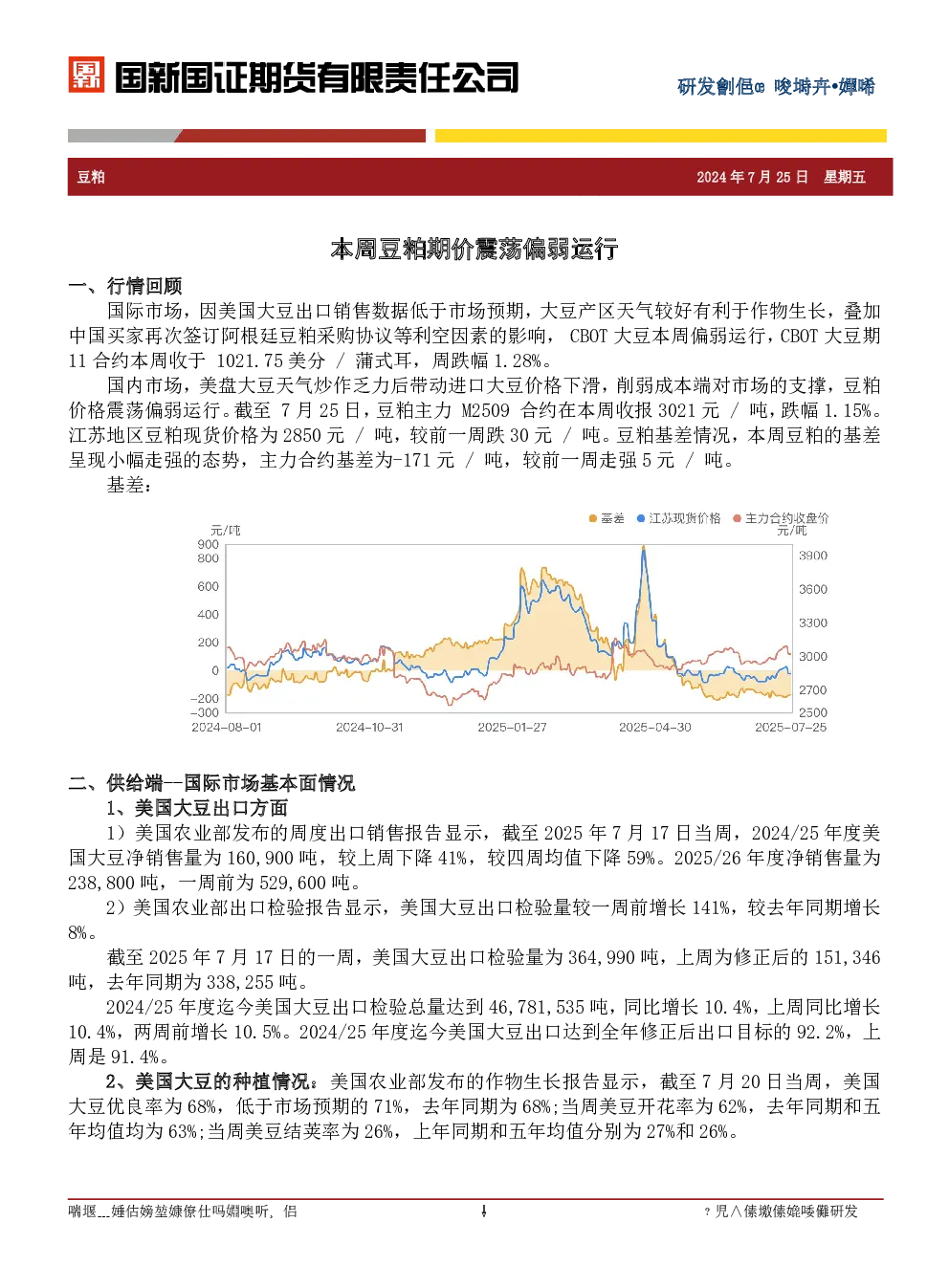This screenshot has width=949, height=1288.
Task: Click the 国新国证期货有限责任公司 company name
Action: coord(317,77)
